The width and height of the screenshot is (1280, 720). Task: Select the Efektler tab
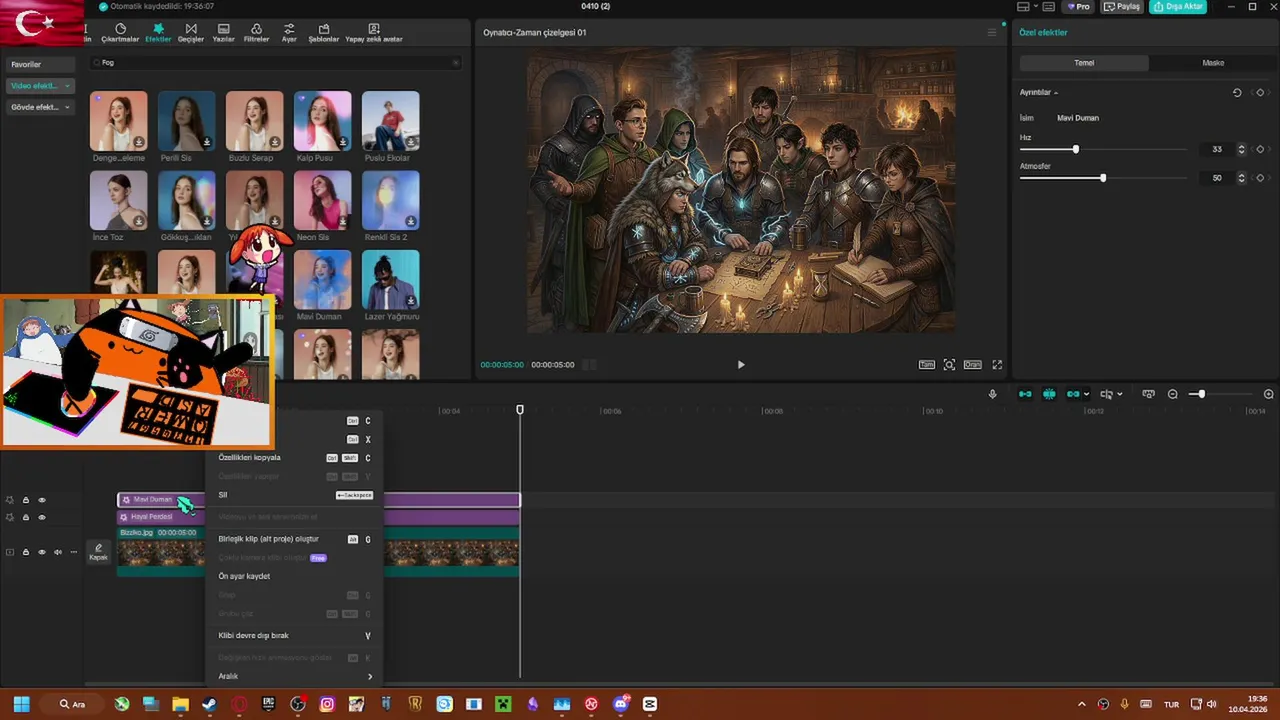tap(158, 33)
